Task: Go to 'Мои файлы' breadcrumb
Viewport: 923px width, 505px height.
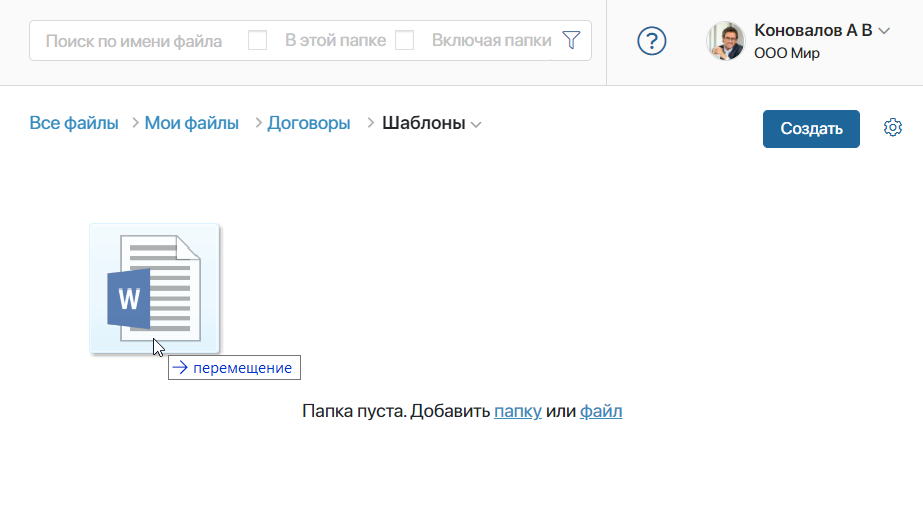Action: coord(191,123)
